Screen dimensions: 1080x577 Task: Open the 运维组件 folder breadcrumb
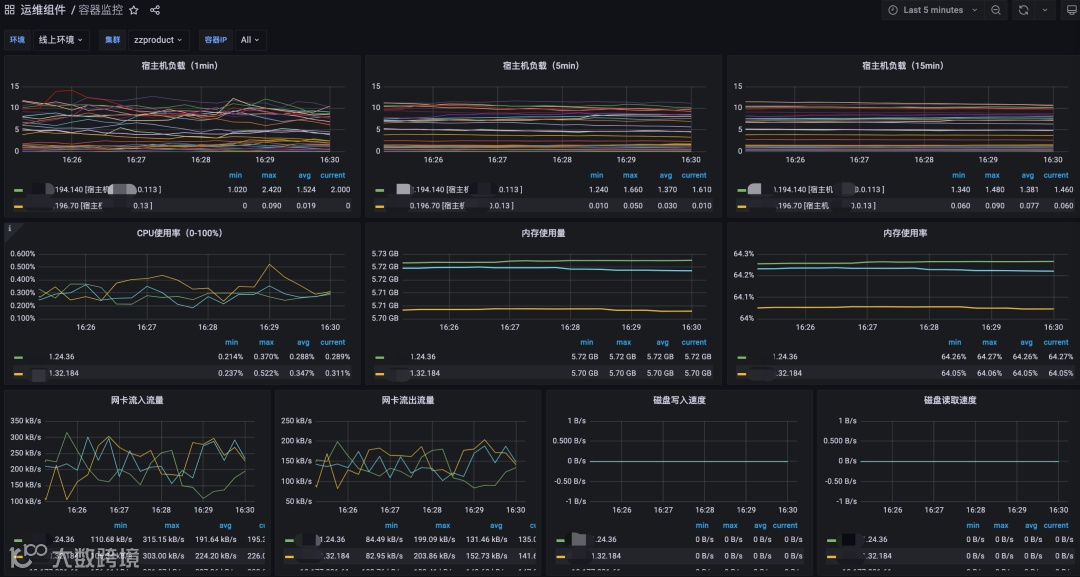[43, 10]
